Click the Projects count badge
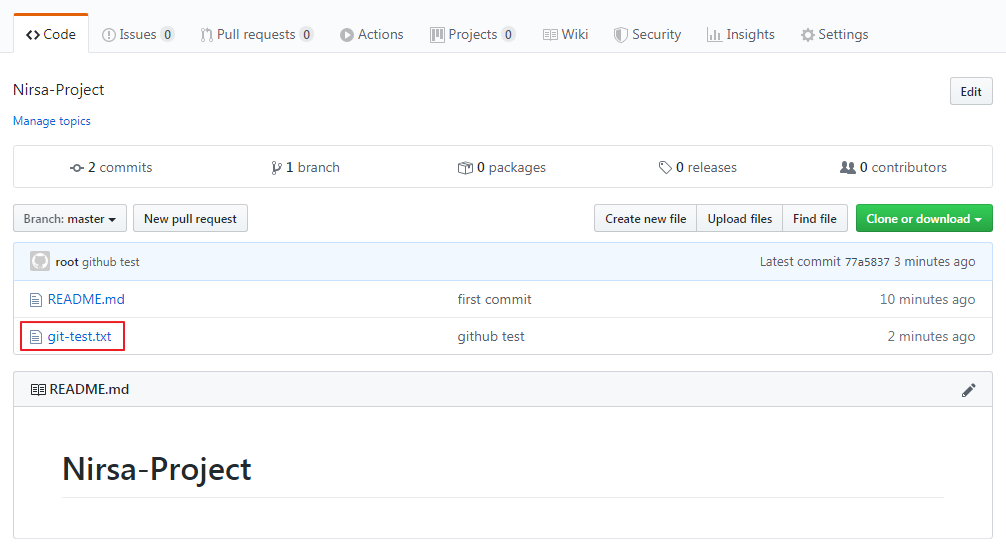Viewport: 1006px width, 549px height. 508,35
